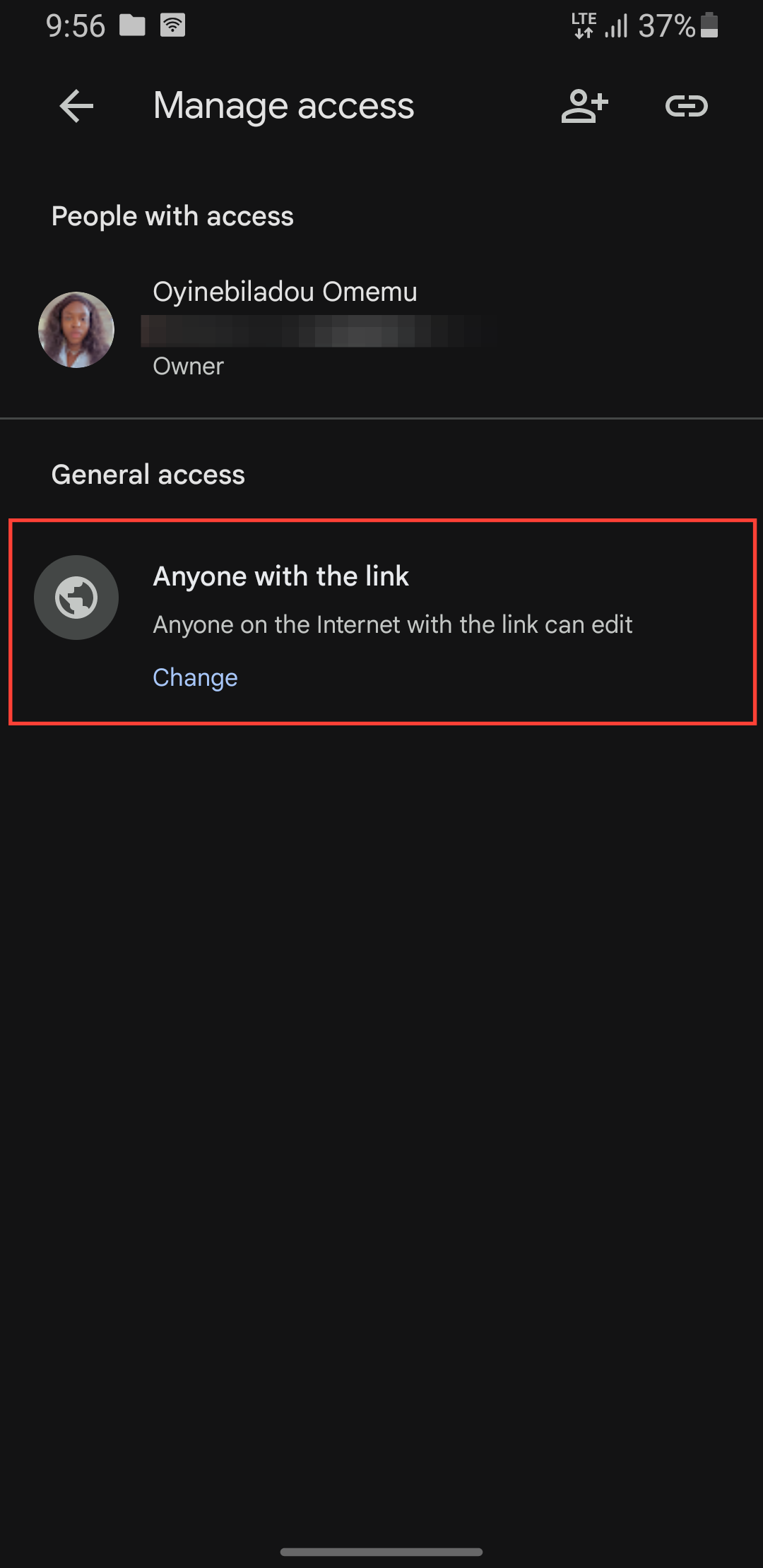Open the add people sharing icon
This screenshot has height=1568, width=763.
586,106
